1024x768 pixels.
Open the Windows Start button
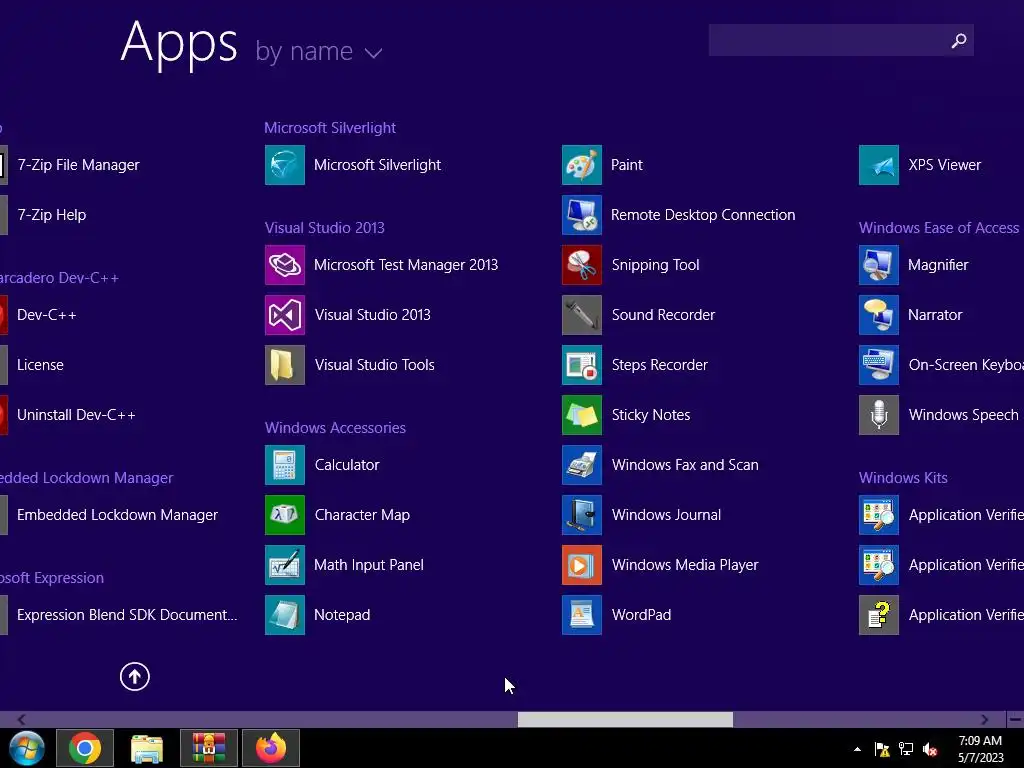tap(27, 748)
